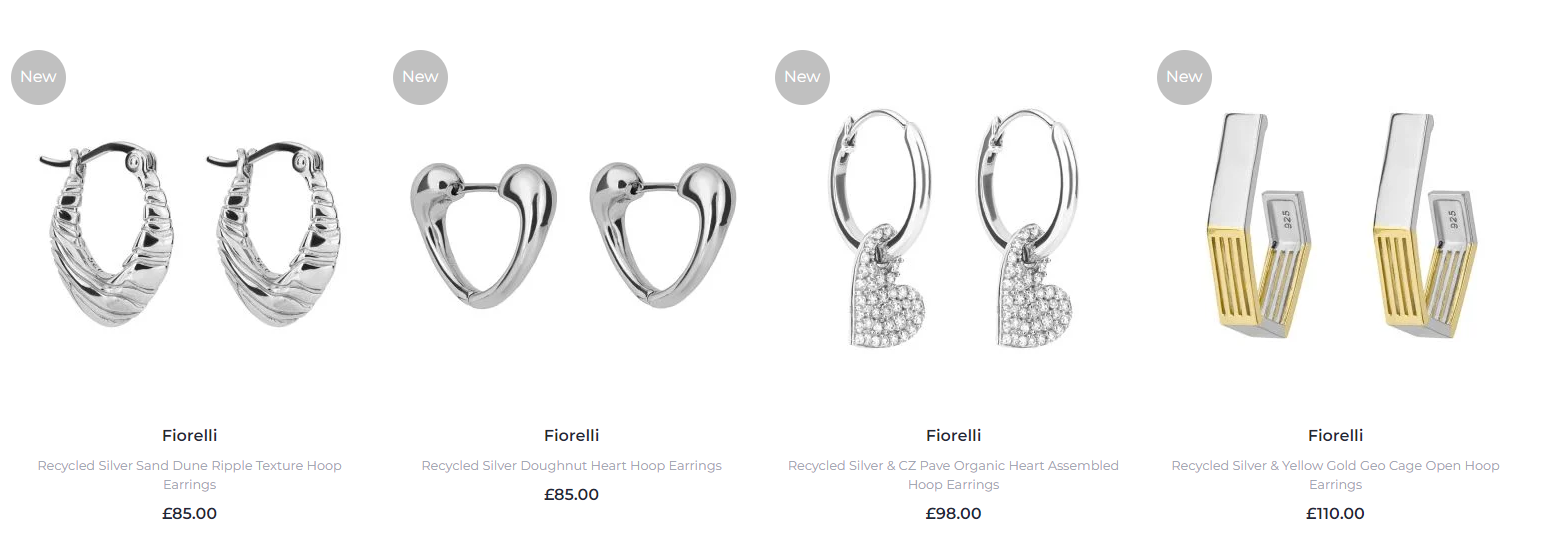Screen dimensions: 1546x533
Task: Click the New badge on Sand Dune earrings
Action: click(38, 77)
